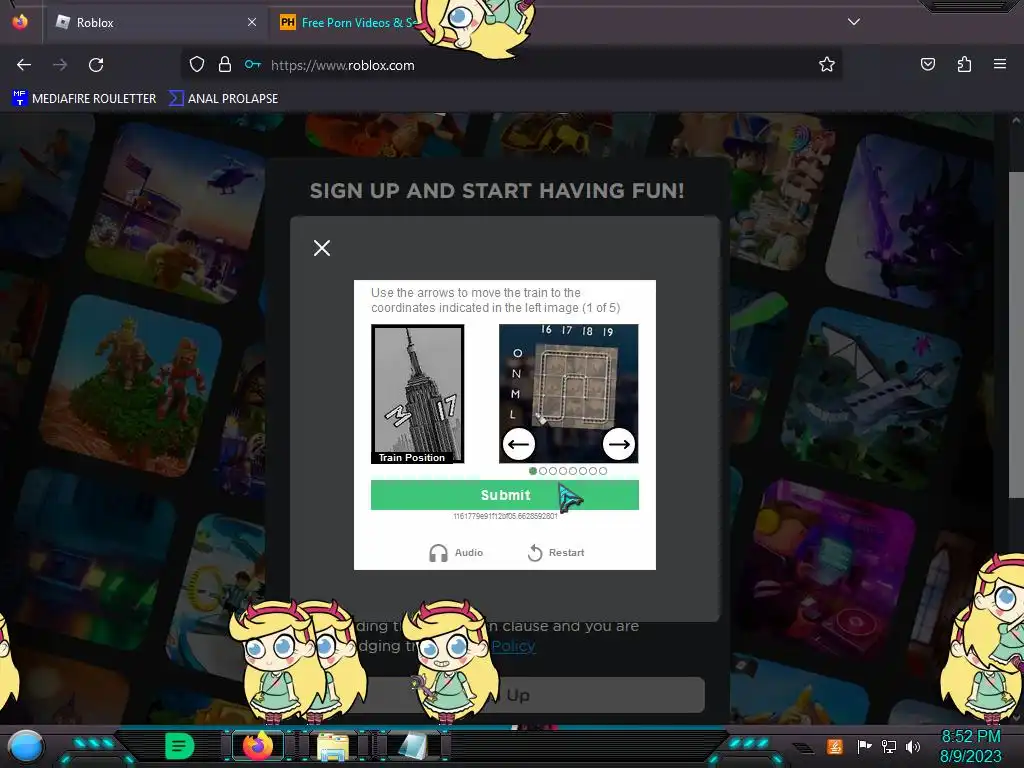Open the Action Center flag icon
Image resolution: width=1024 pixels, height=768 pixels.
(x=865, y=746)
